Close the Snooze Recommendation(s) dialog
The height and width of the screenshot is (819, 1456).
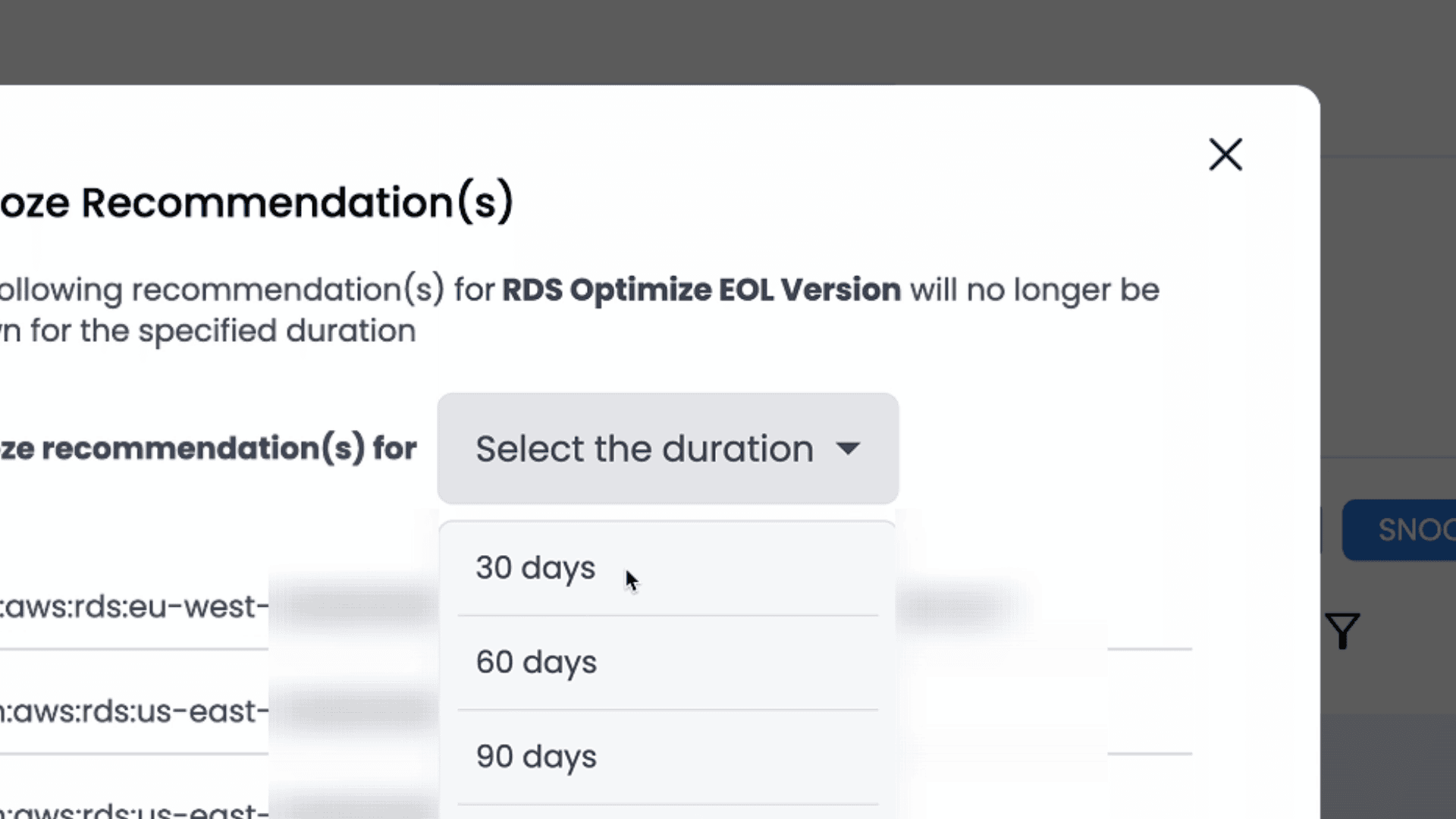click(1225, 155)
